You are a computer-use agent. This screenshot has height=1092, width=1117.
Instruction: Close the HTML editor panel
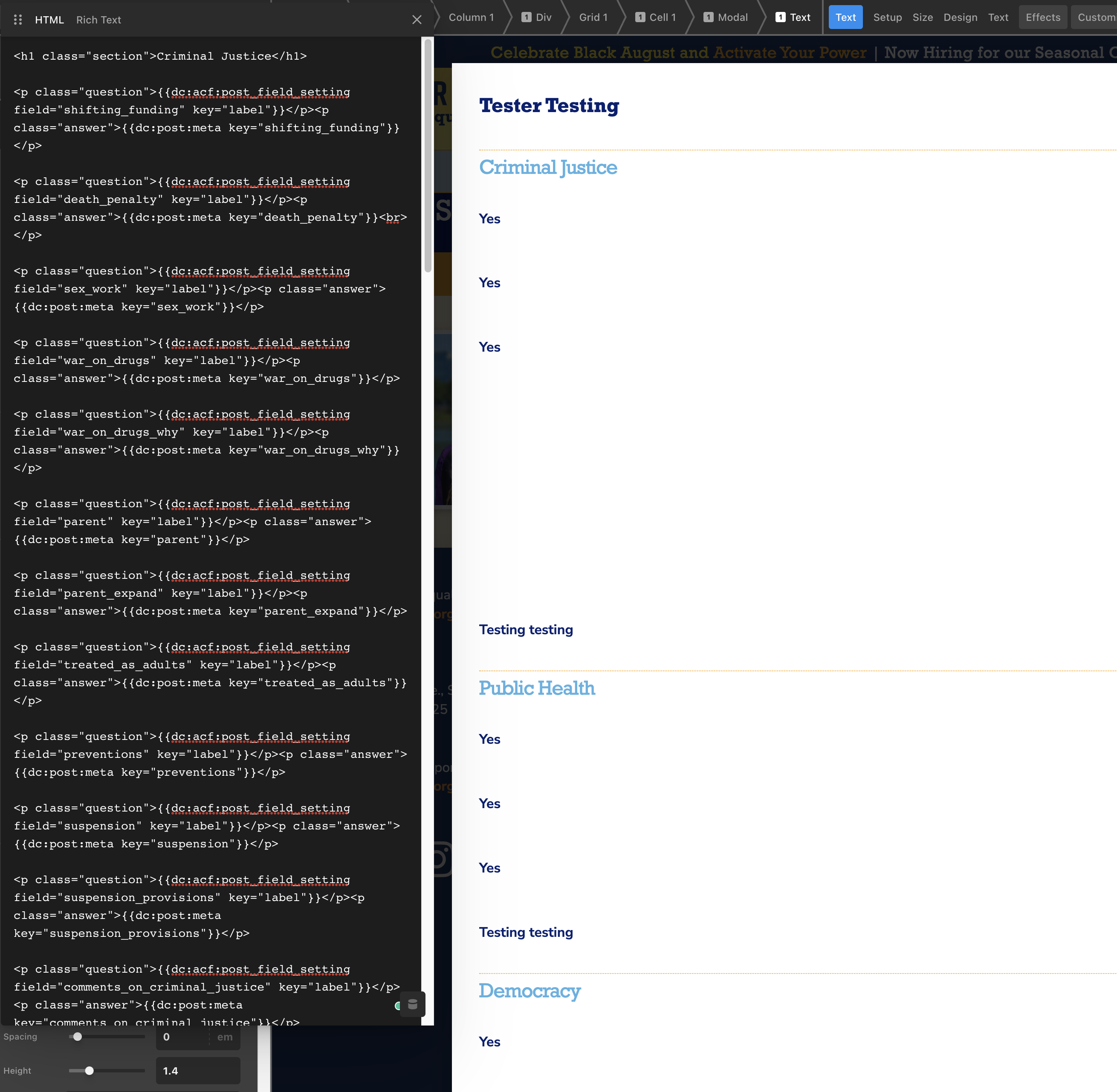(x=417, y=20)
